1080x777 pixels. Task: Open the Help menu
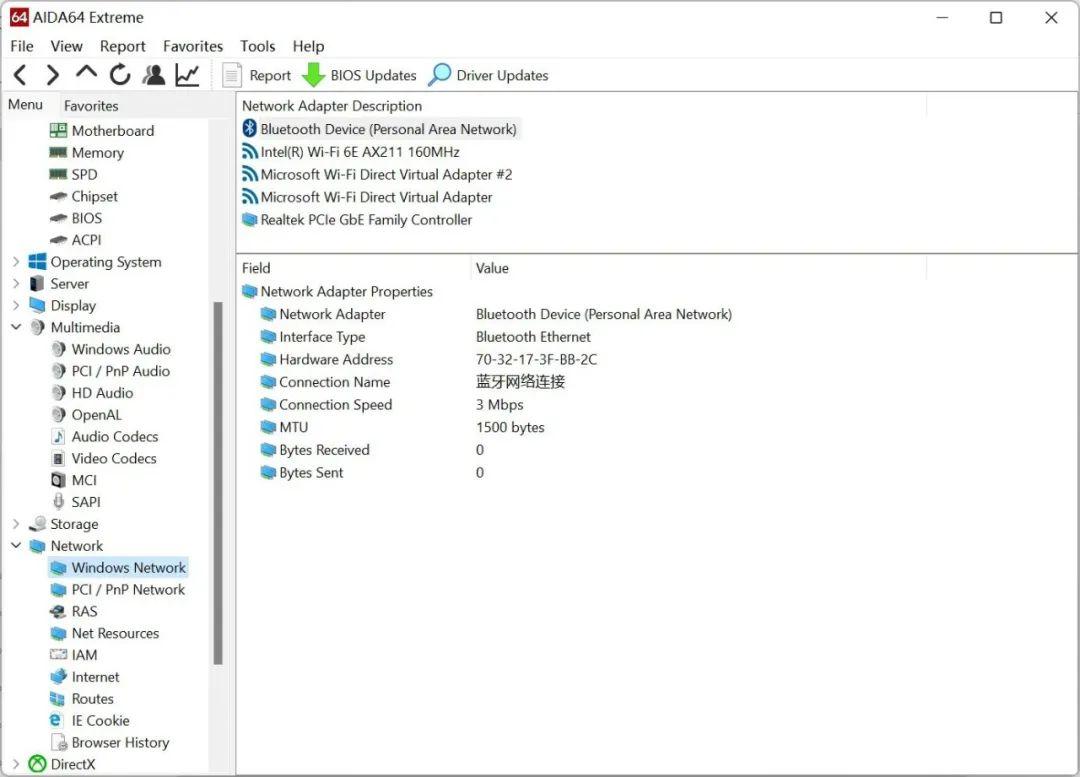pos(308,46)
